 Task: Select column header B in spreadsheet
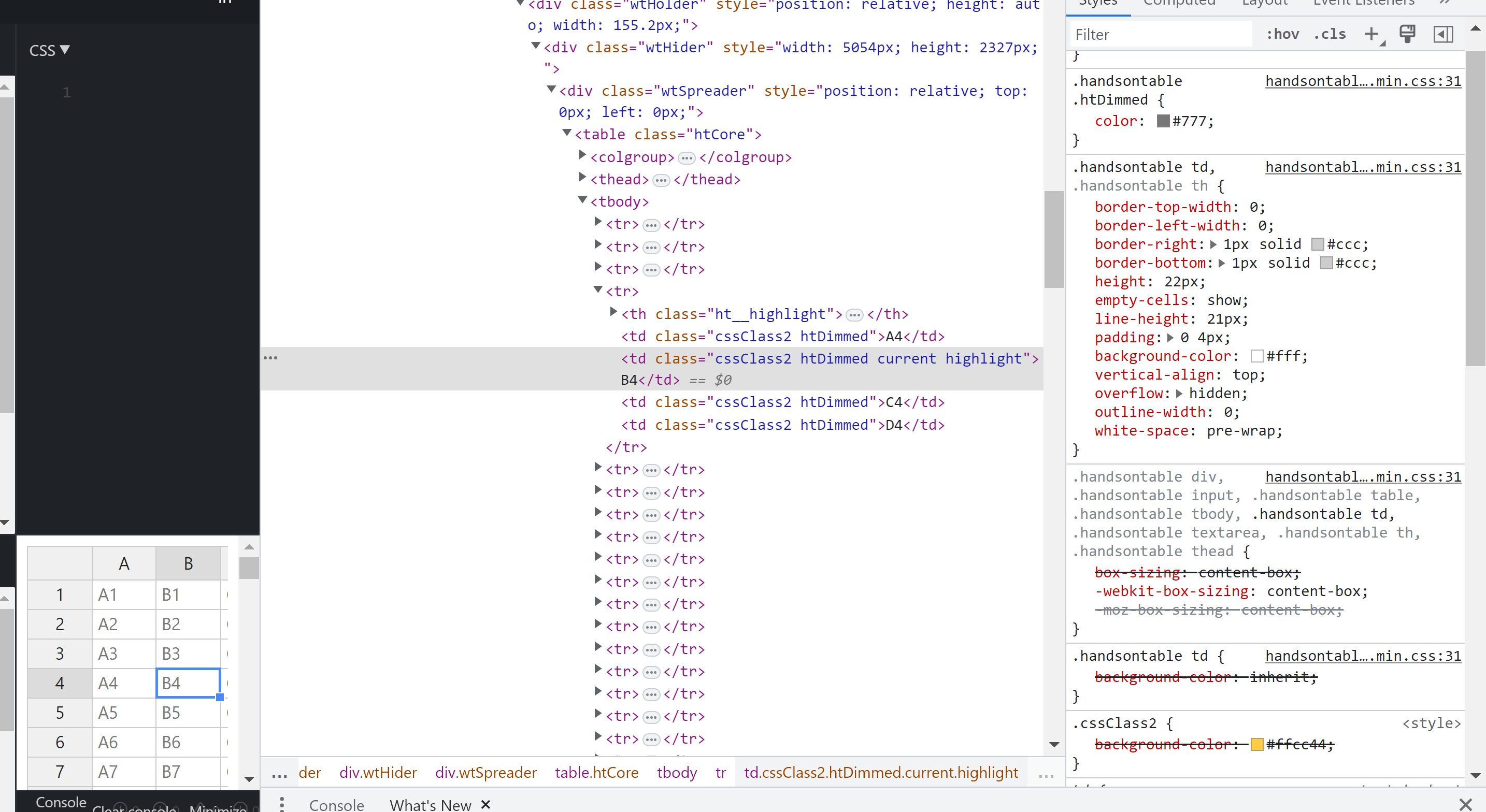click(188, 563)
